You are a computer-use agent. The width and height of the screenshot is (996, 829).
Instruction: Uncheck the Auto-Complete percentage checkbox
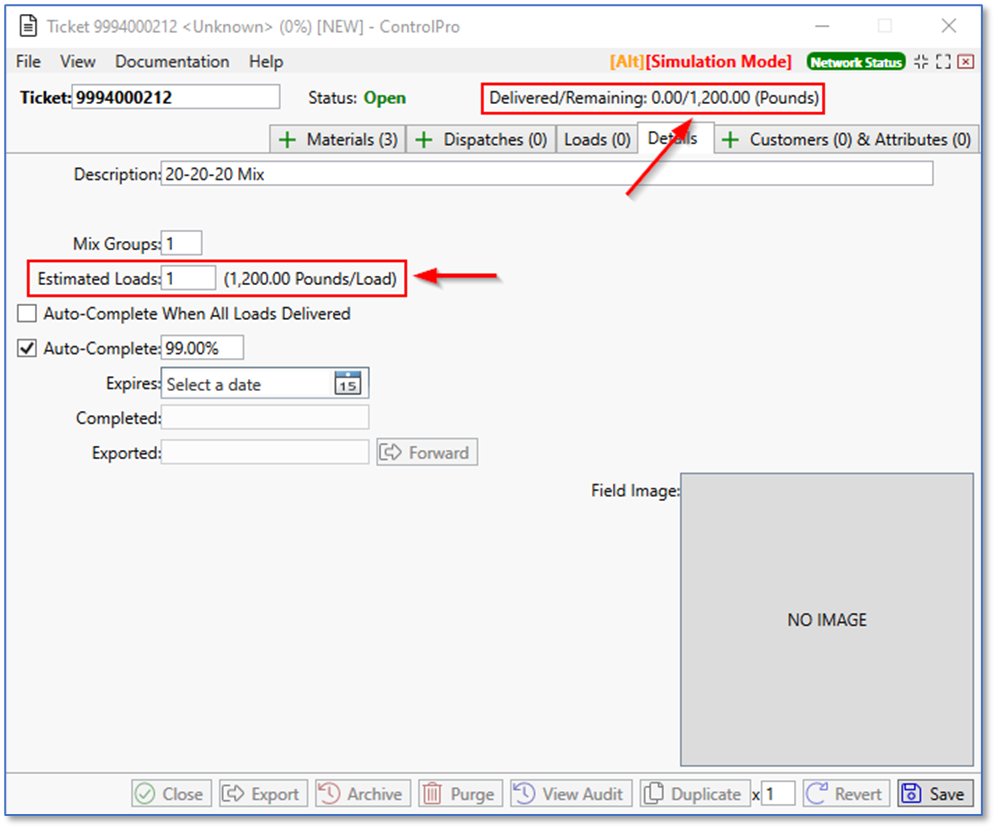27,349
